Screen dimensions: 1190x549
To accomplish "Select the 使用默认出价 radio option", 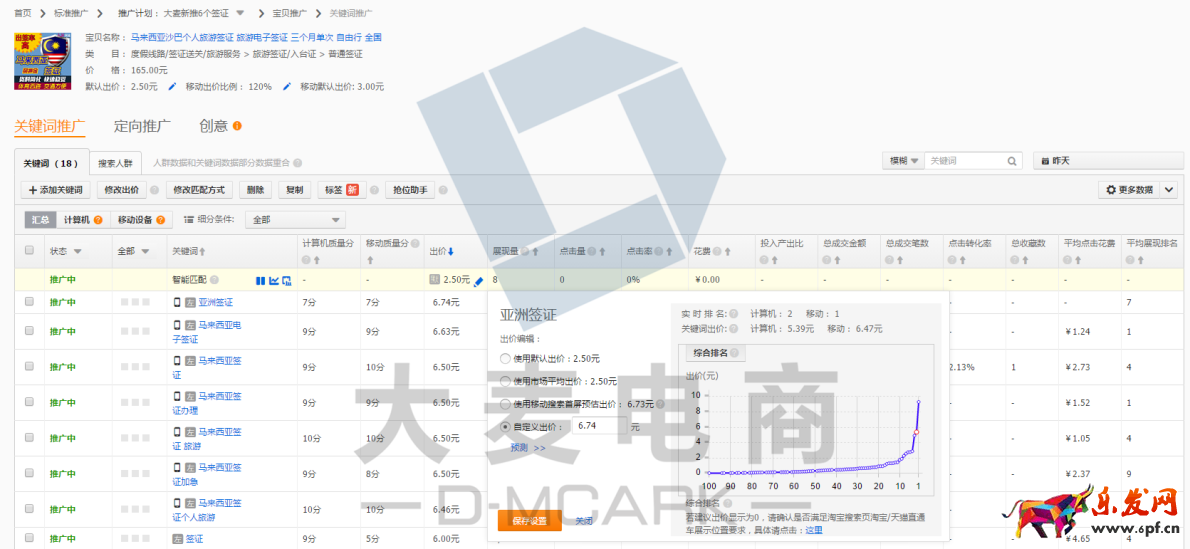I will click(504, 358).
